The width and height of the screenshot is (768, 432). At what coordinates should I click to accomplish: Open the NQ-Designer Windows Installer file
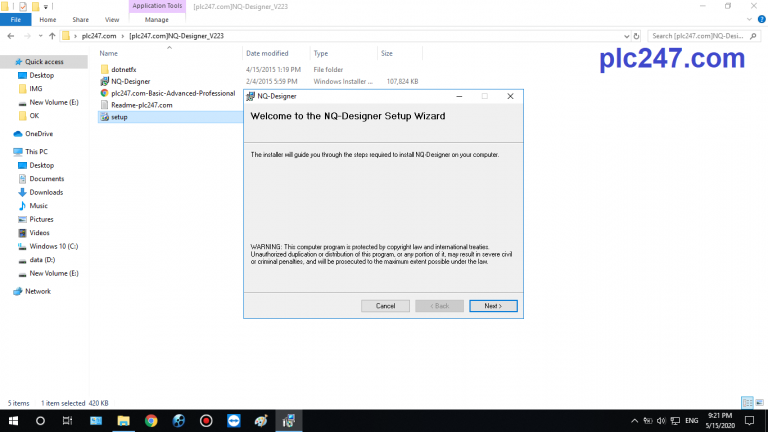(130, 81)
